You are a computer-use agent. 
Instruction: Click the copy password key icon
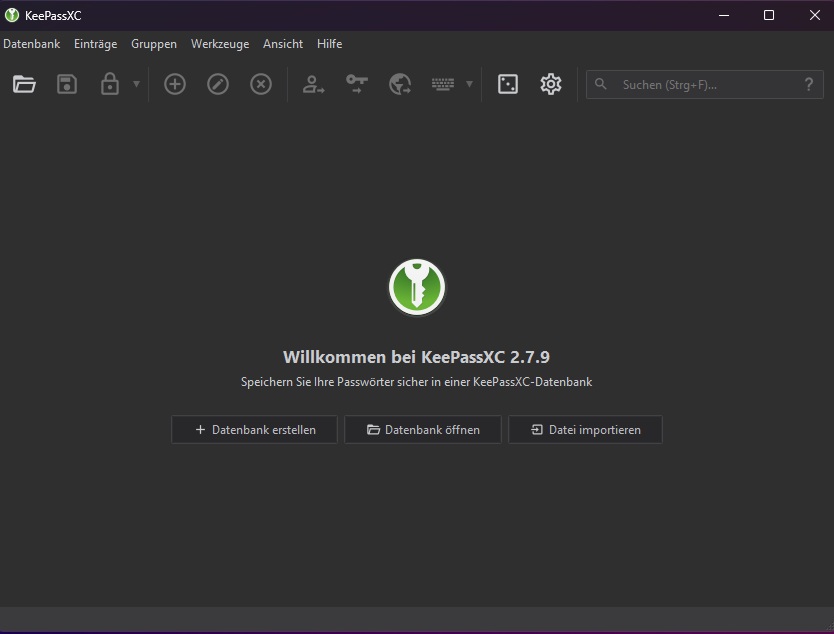[x=356, y=84]
